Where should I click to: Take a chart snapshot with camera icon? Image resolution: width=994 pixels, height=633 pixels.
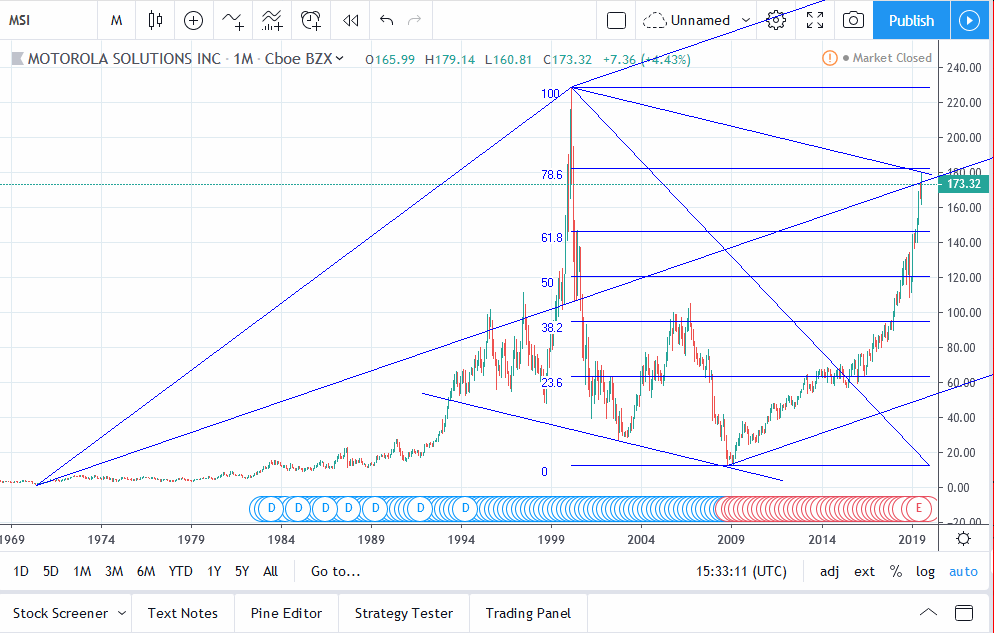point(853,20)
